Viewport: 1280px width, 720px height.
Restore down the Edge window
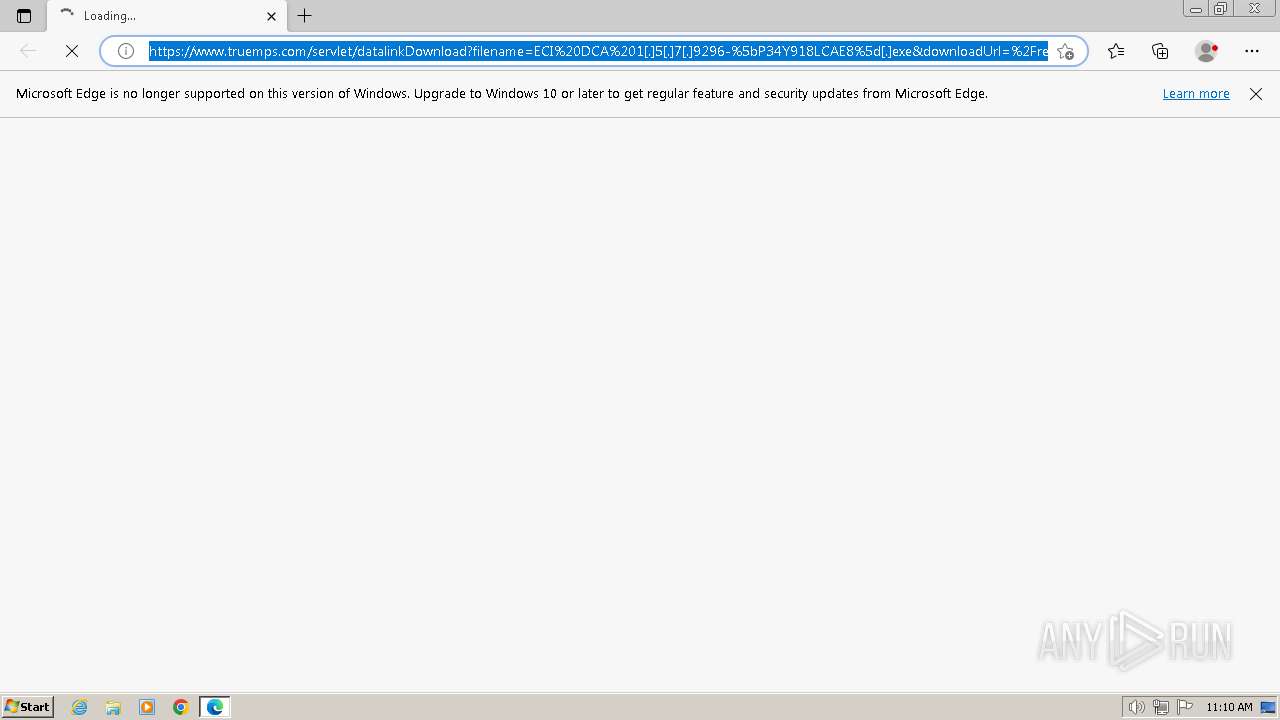(x=1221, y=9)
